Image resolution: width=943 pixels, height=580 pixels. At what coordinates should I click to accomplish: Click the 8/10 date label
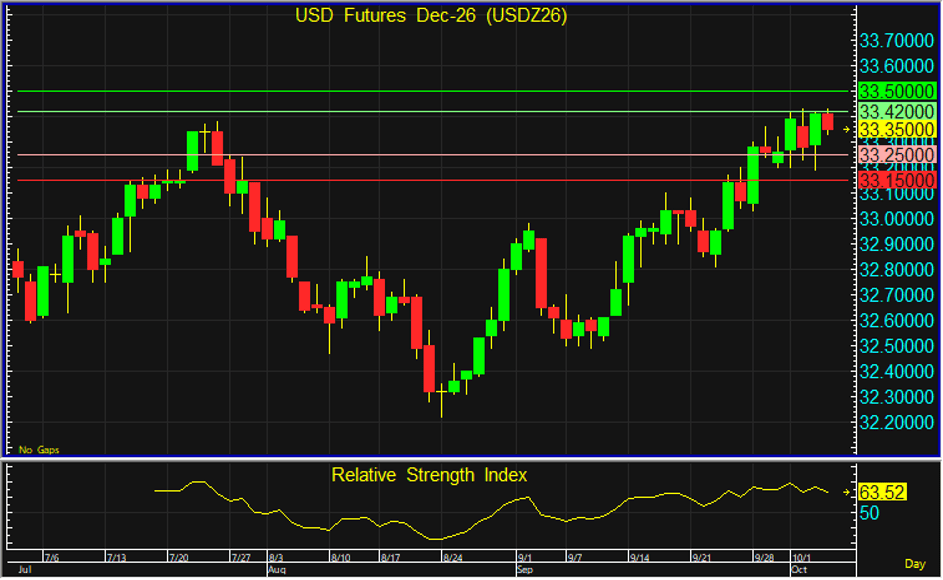click(x=340, y=558)
